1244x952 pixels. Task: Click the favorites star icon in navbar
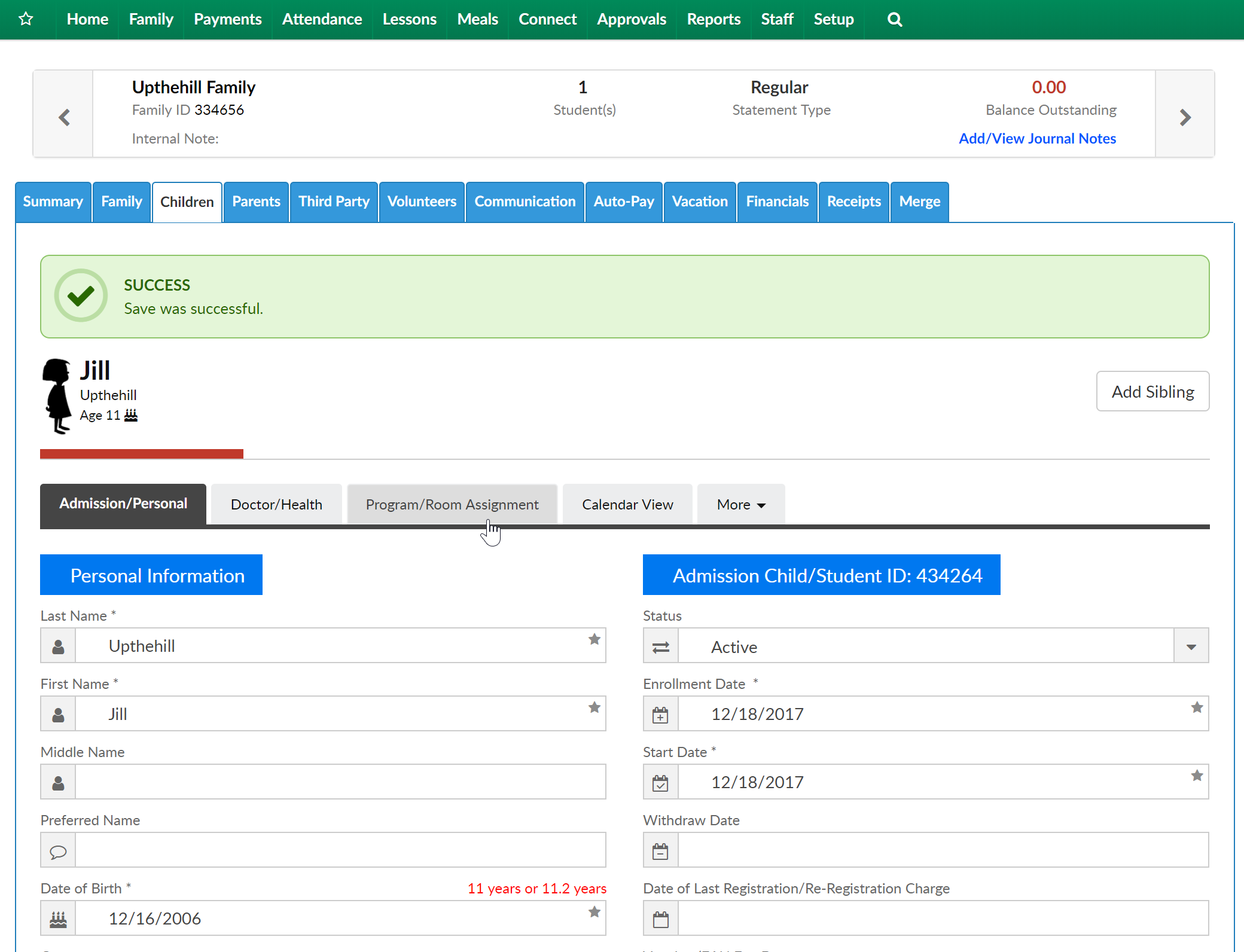pyautogui.click(x=26, y=19)
